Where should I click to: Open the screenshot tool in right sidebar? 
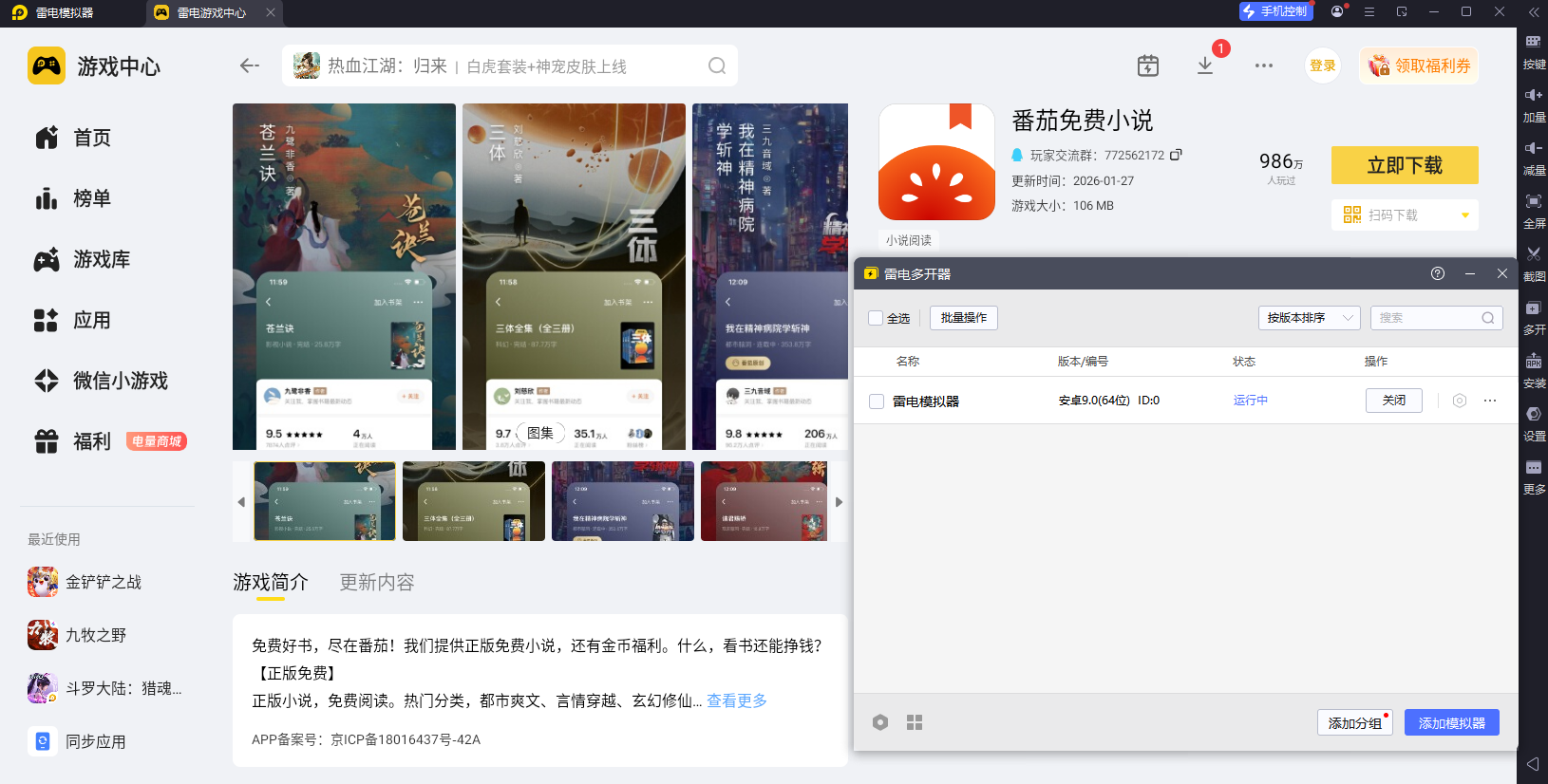(x=1534, y=254)
